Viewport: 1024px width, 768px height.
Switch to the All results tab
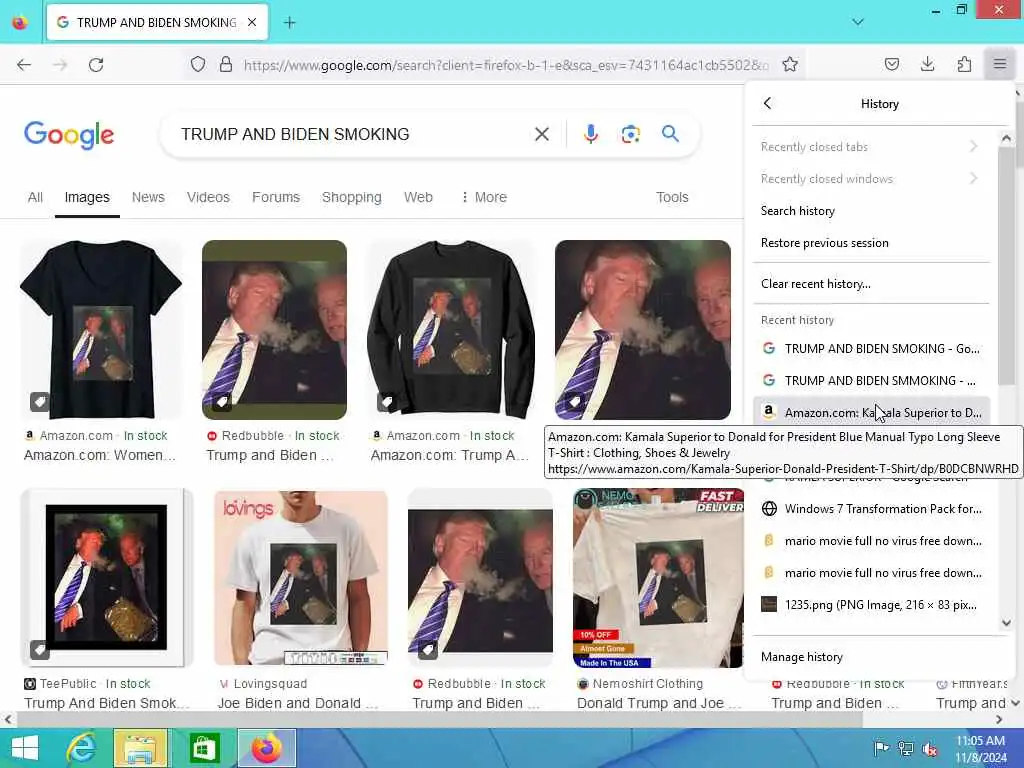click(x=35, y=197)
